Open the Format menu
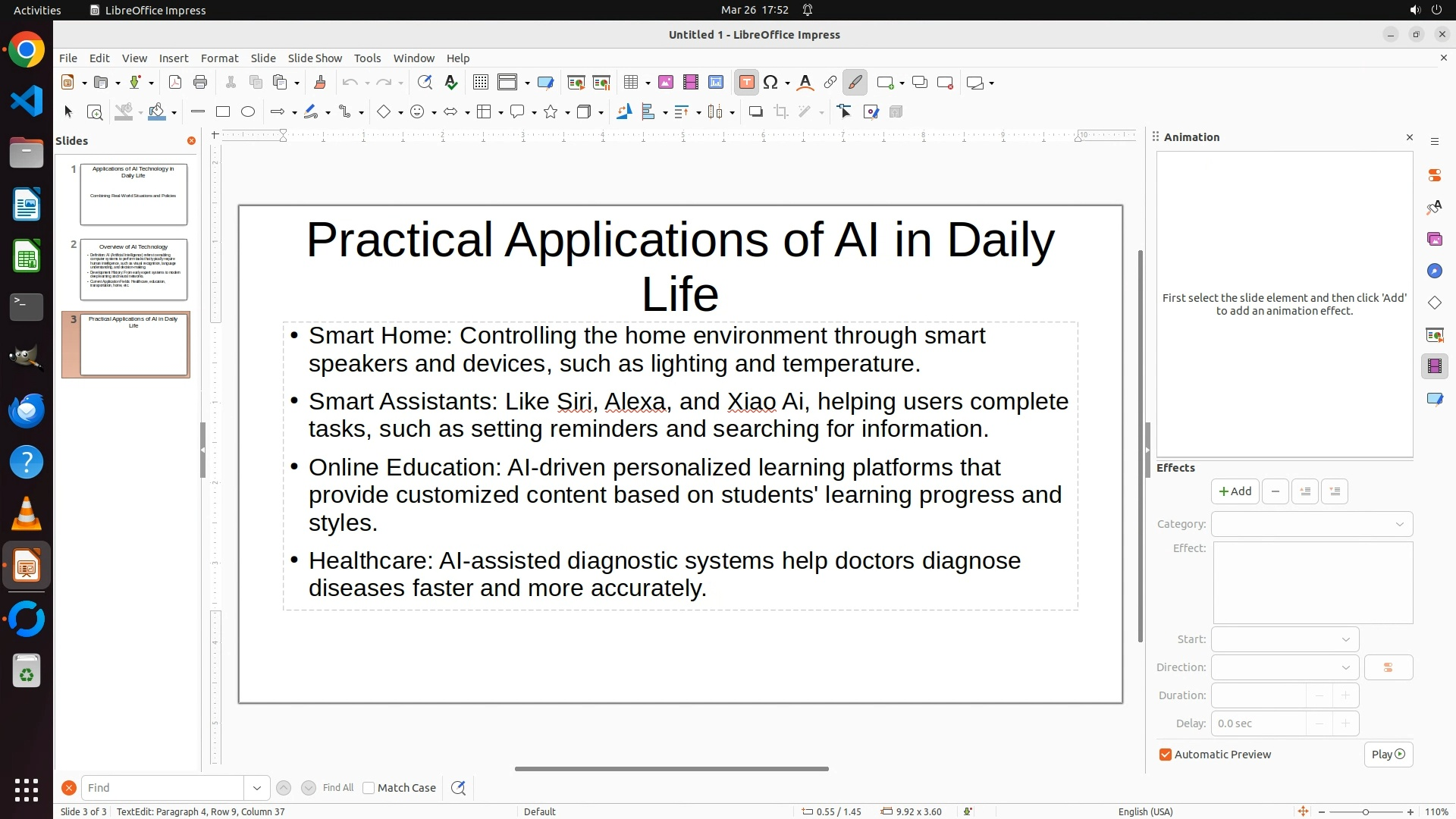The height and width of the screenshot is (819, 1456). 219,58
